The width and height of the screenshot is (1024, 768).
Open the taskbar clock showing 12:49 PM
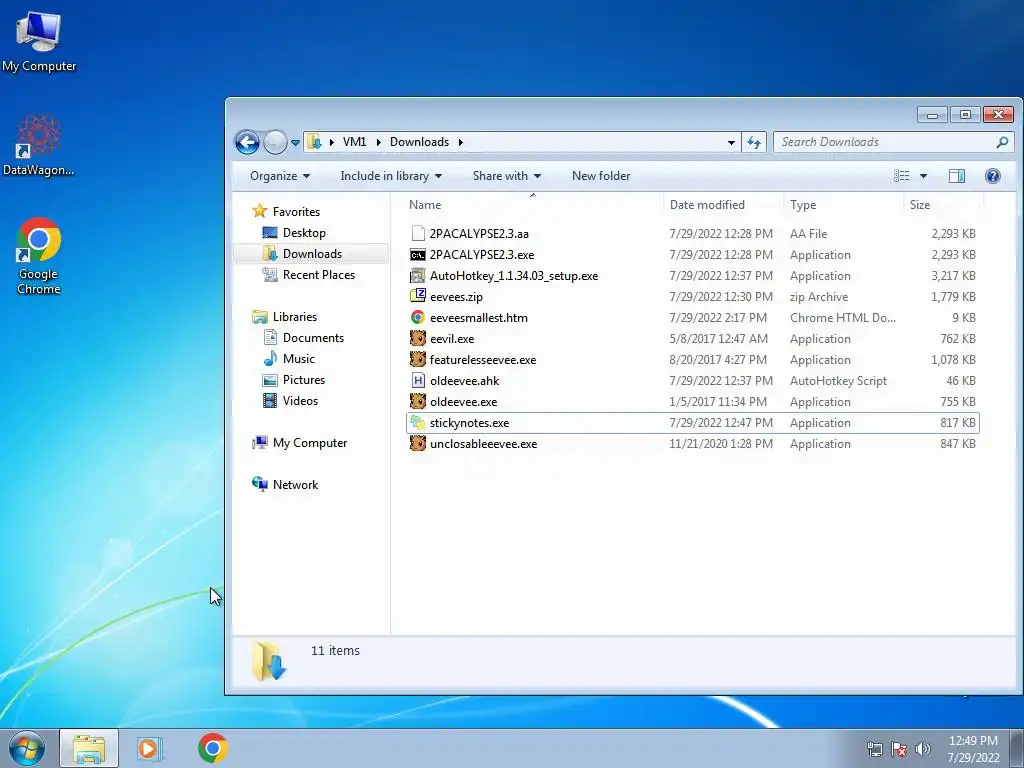point(973,749)
